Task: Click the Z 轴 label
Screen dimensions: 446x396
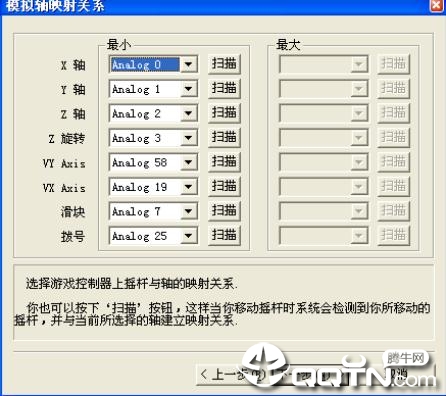Action: click(73, 114)
